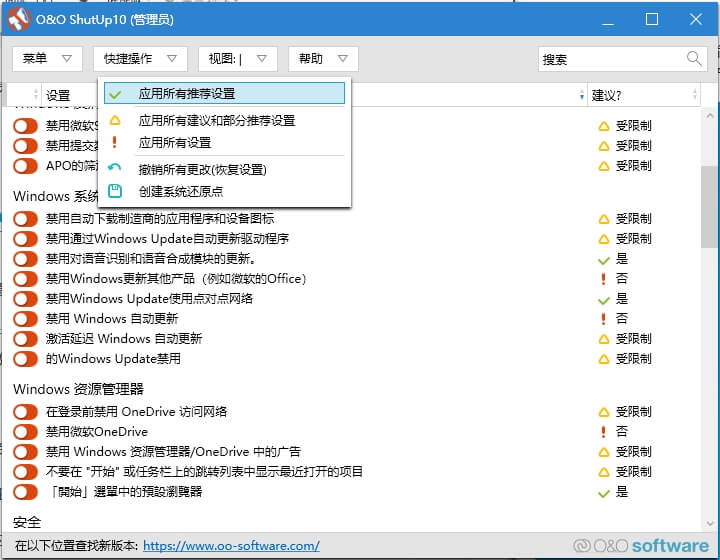This screenshot has height=560, width=720.
Task: Toggle 禁用对语音识别和语音合成模块的更新 switch
Action: click(25, 259)
